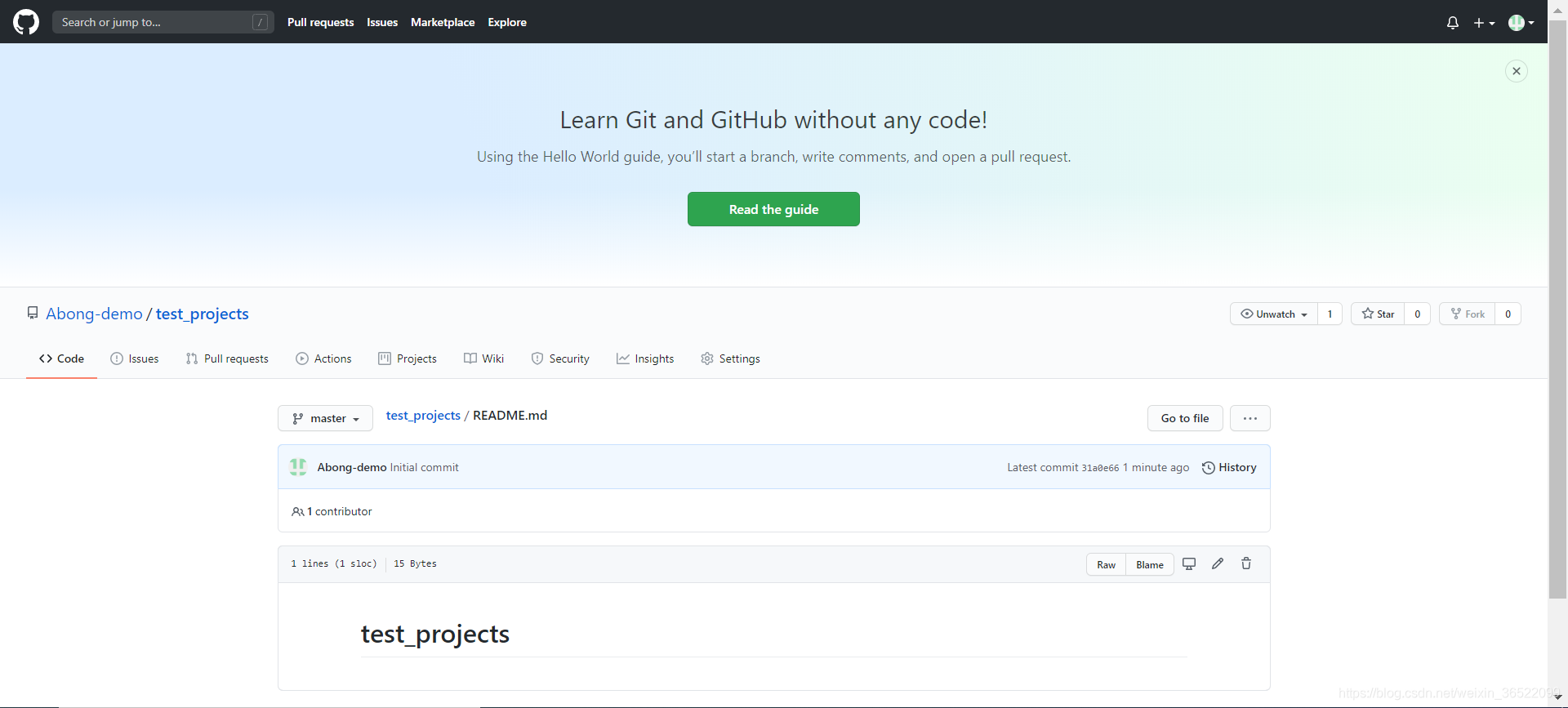Switch to the Projects tab

[408, 358]
